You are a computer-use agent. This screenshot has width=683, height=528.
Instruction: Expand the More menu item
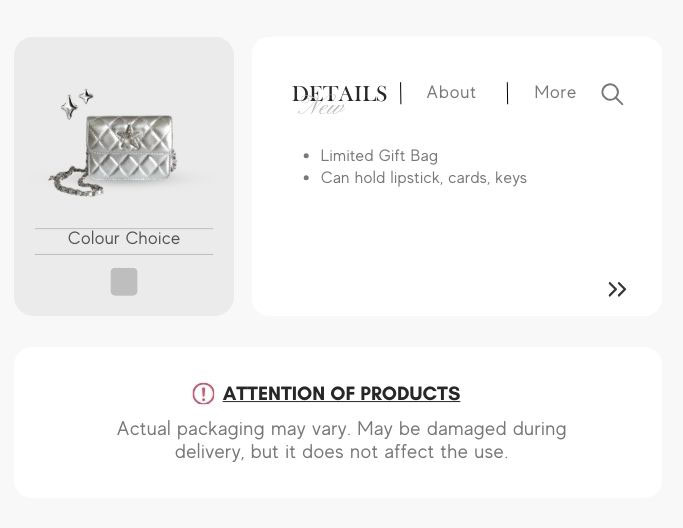pos(555,92)
